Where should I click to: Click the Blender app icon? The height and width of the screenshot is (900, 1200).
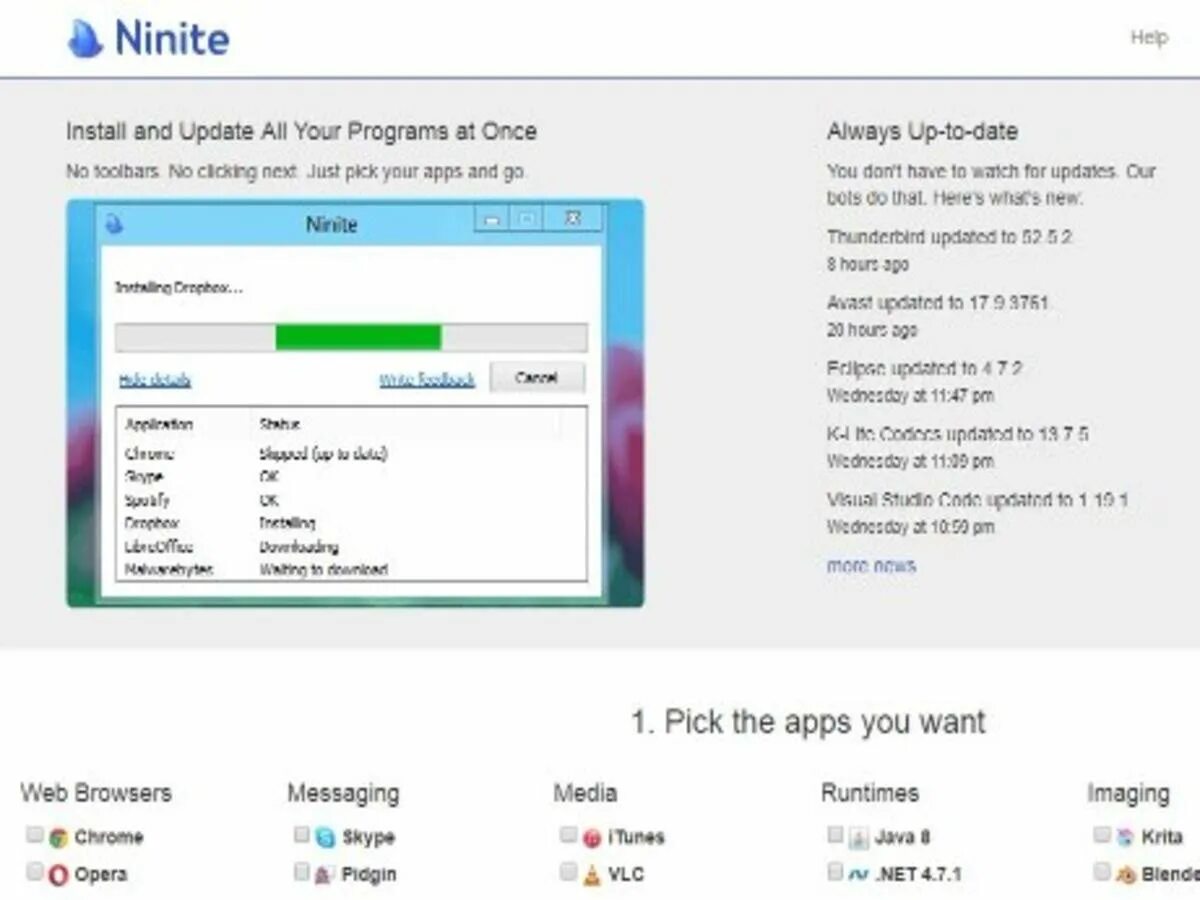coord(1125,875)
